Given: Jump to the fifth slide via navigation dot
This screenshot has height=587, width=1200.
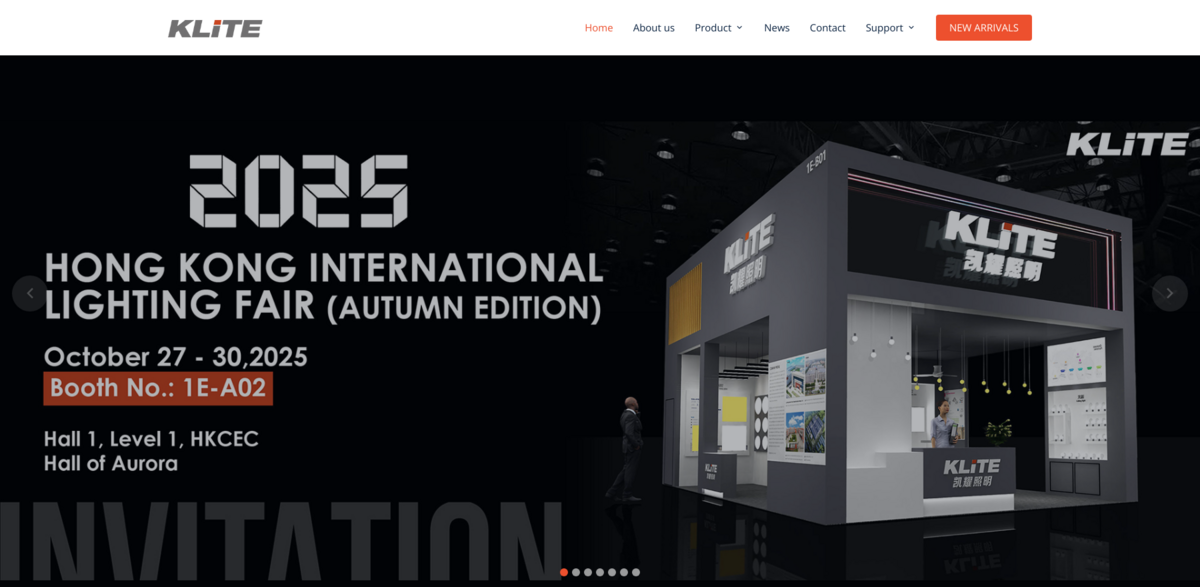Looking at the screenshot, I should point(612,572).
